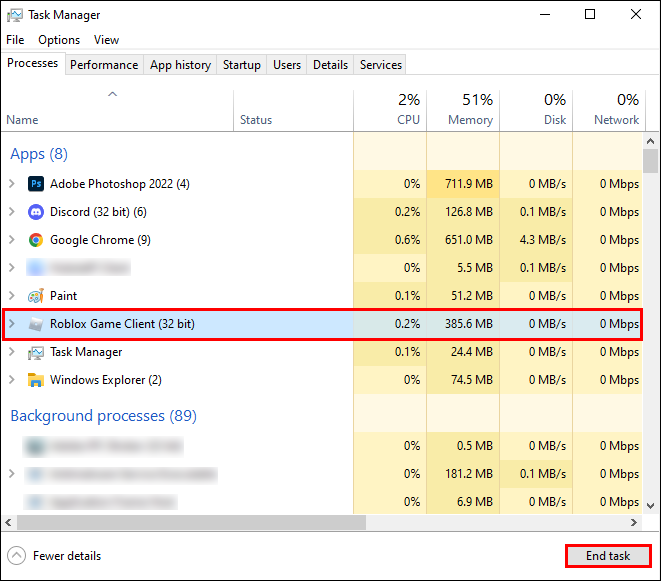Click Background processes (89) heading

(103, 416)
